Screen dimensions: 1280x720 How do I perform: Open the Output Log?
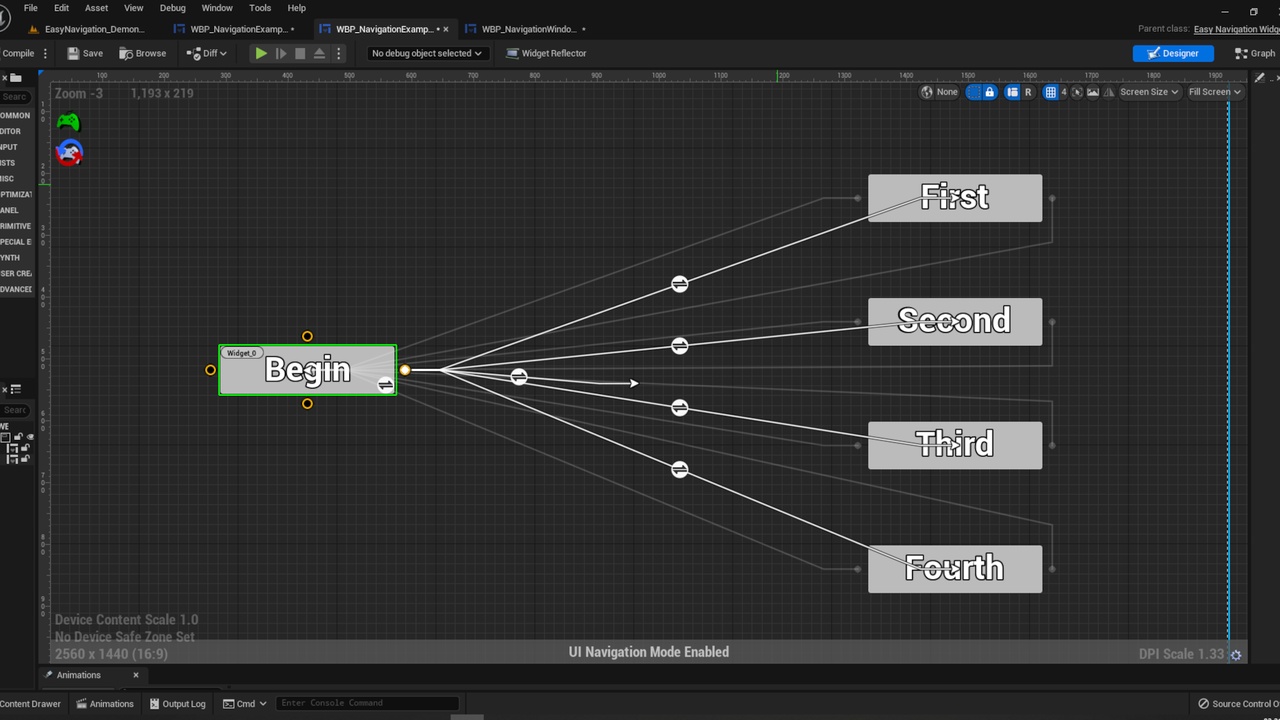[177, 704]
